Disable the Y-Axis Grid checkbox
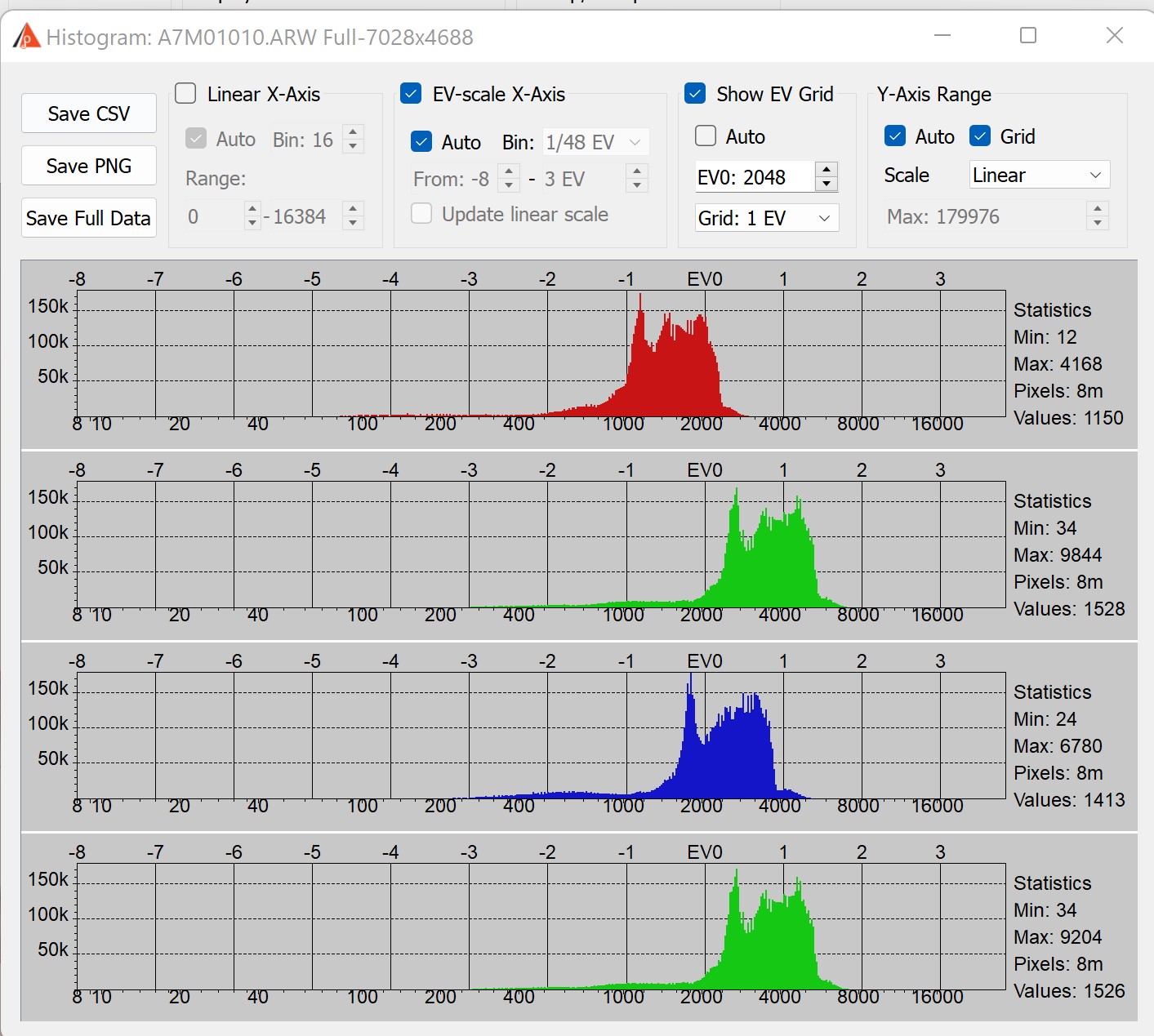The width and height of the screenshot is (1154, 1036). coord(980,136)
